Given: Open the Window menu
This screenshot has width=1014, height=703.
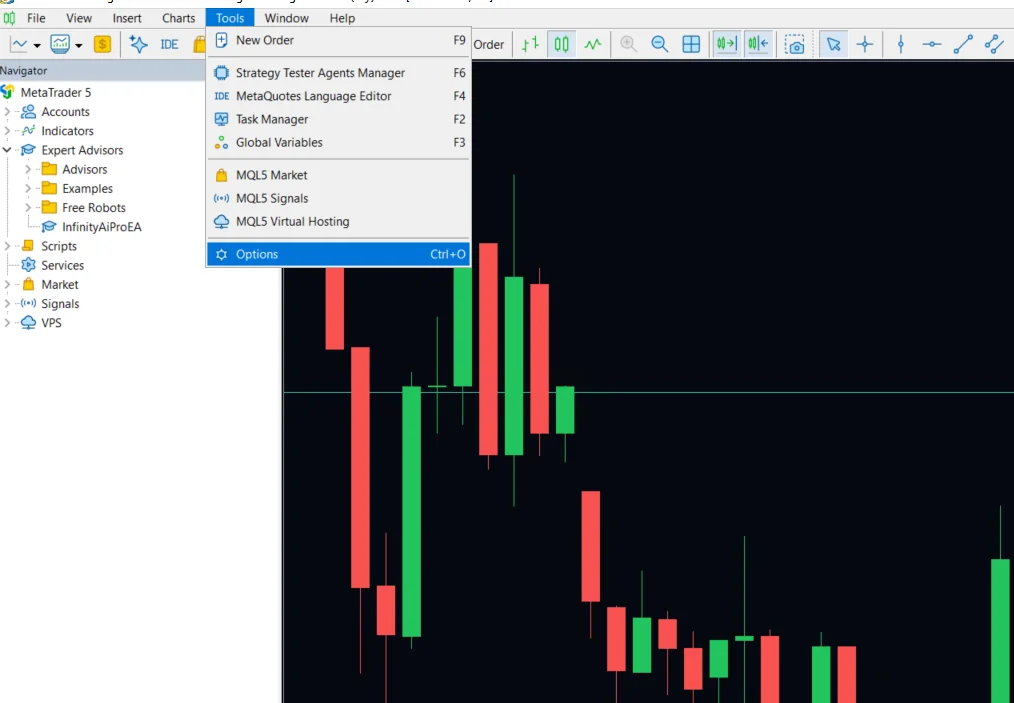Looking at the screenshot, I should [286, 18].
